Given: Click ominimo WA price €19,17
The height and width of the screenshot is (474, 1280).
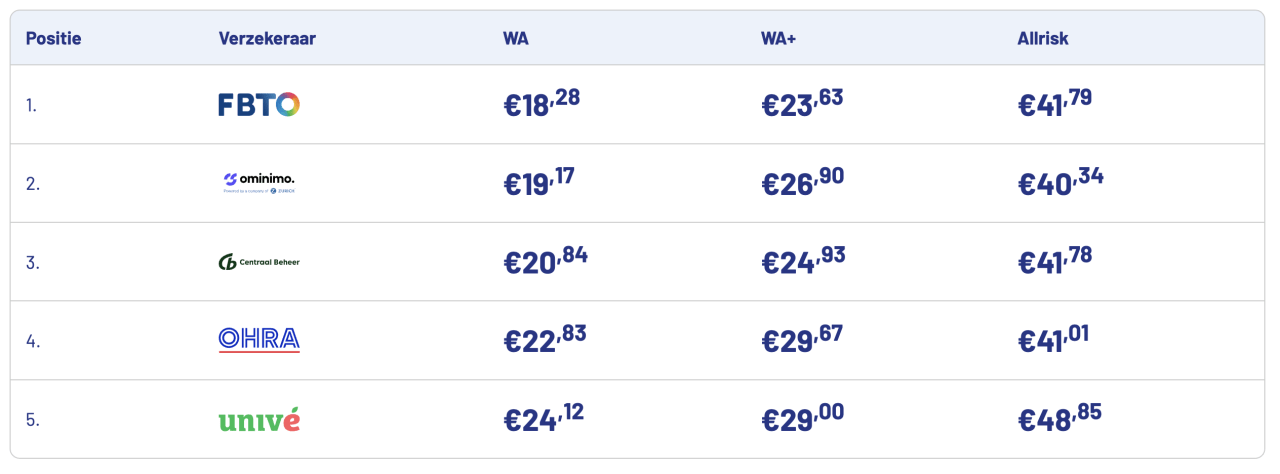Looking at the screenshot, I should click(539, 182).
